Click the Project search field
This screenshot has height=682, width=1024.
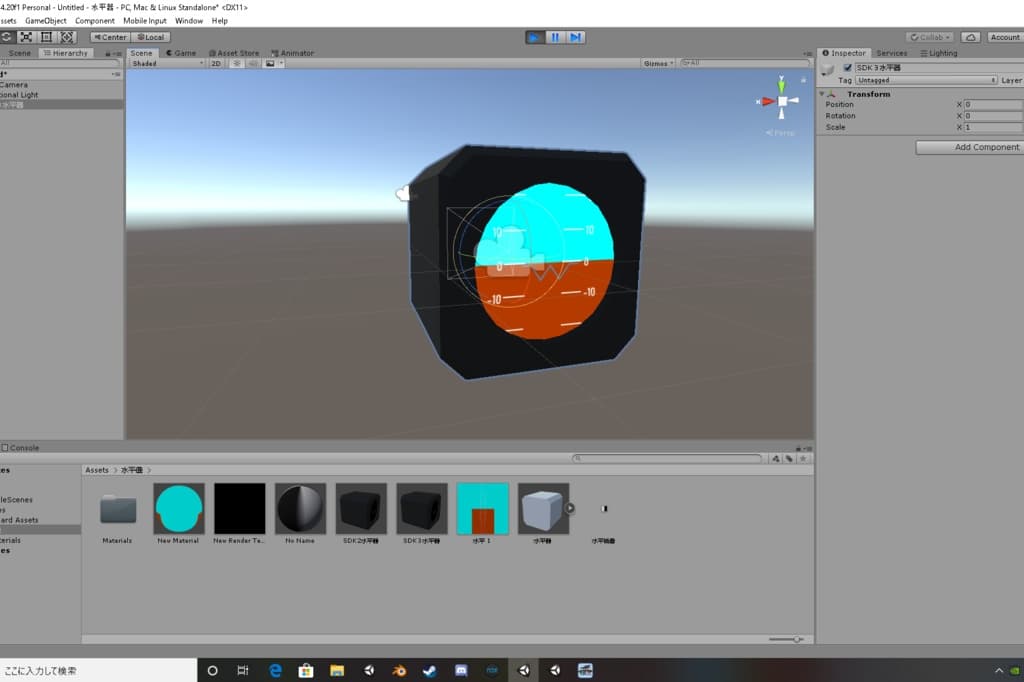pyautogui.click(x=667, y=459)
